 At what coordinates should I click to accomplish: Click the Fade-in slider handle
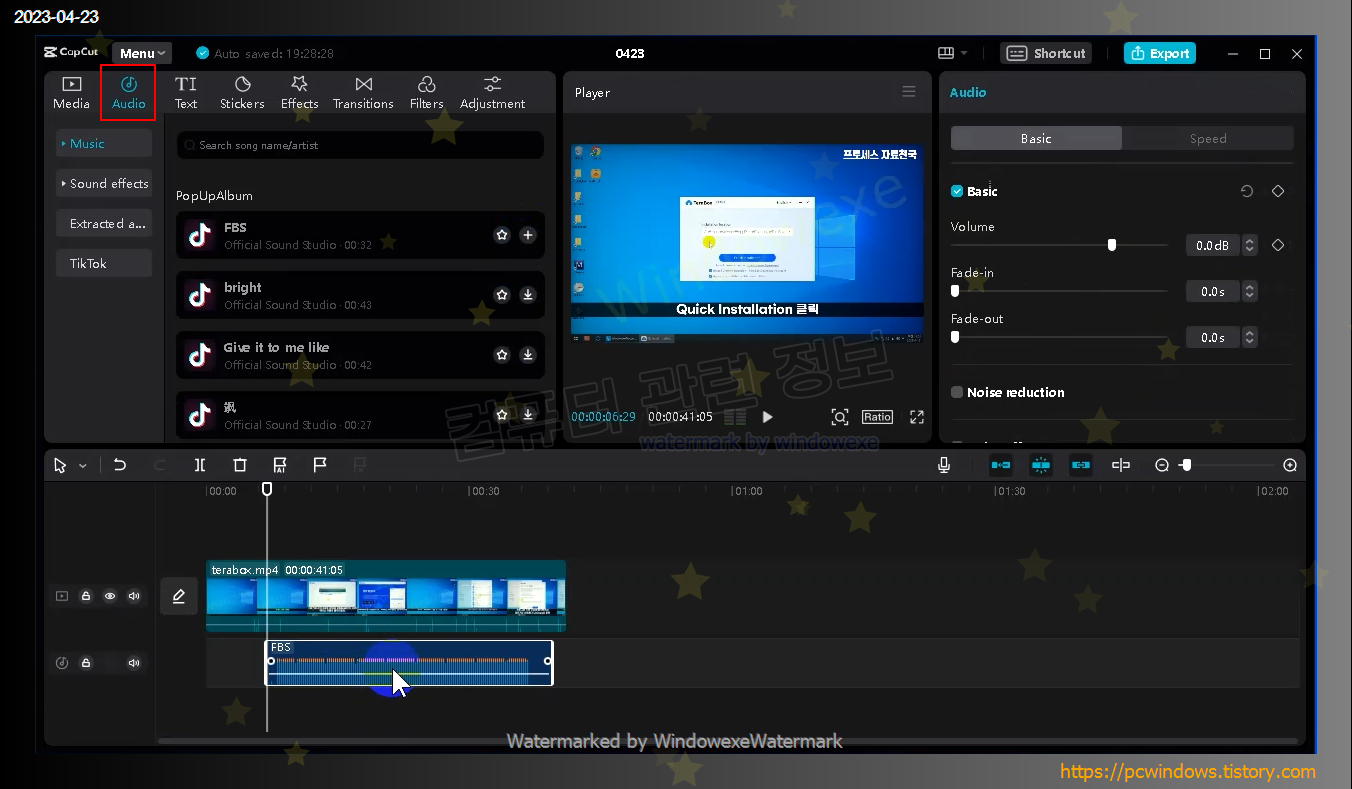955,291
